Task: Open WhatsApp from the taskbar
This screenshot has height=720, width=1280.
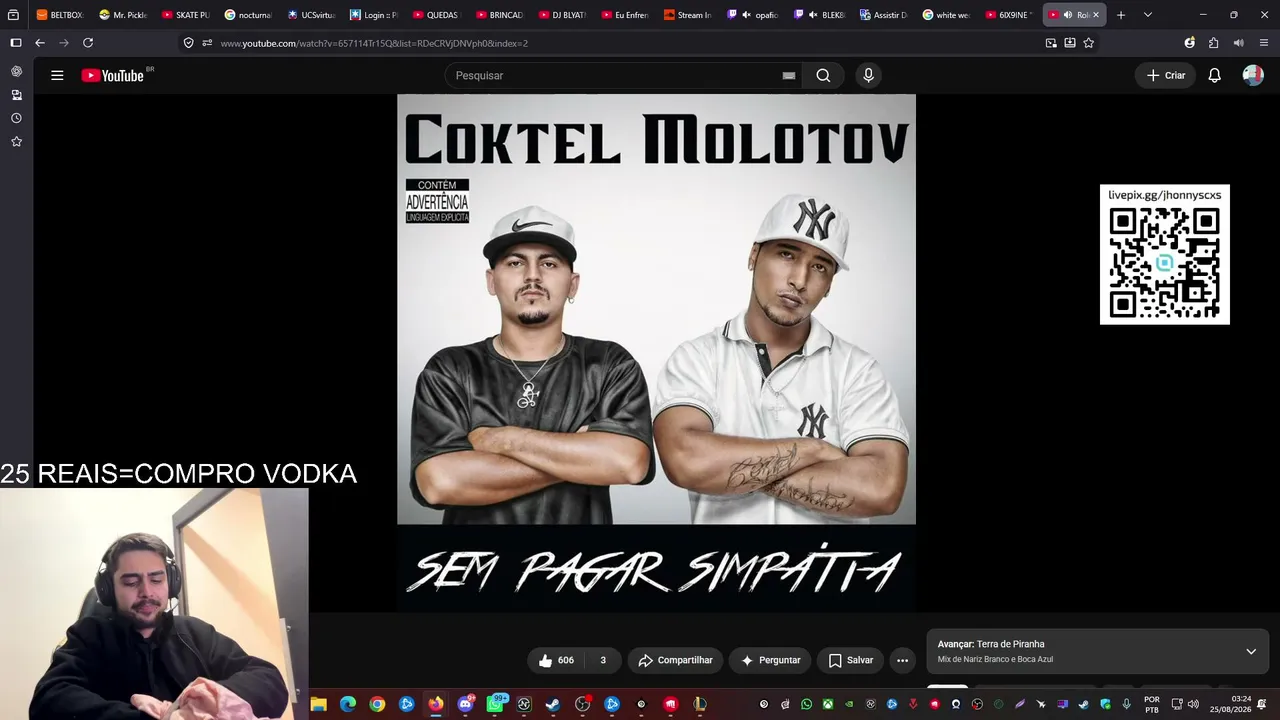Action: coord(495,704)
